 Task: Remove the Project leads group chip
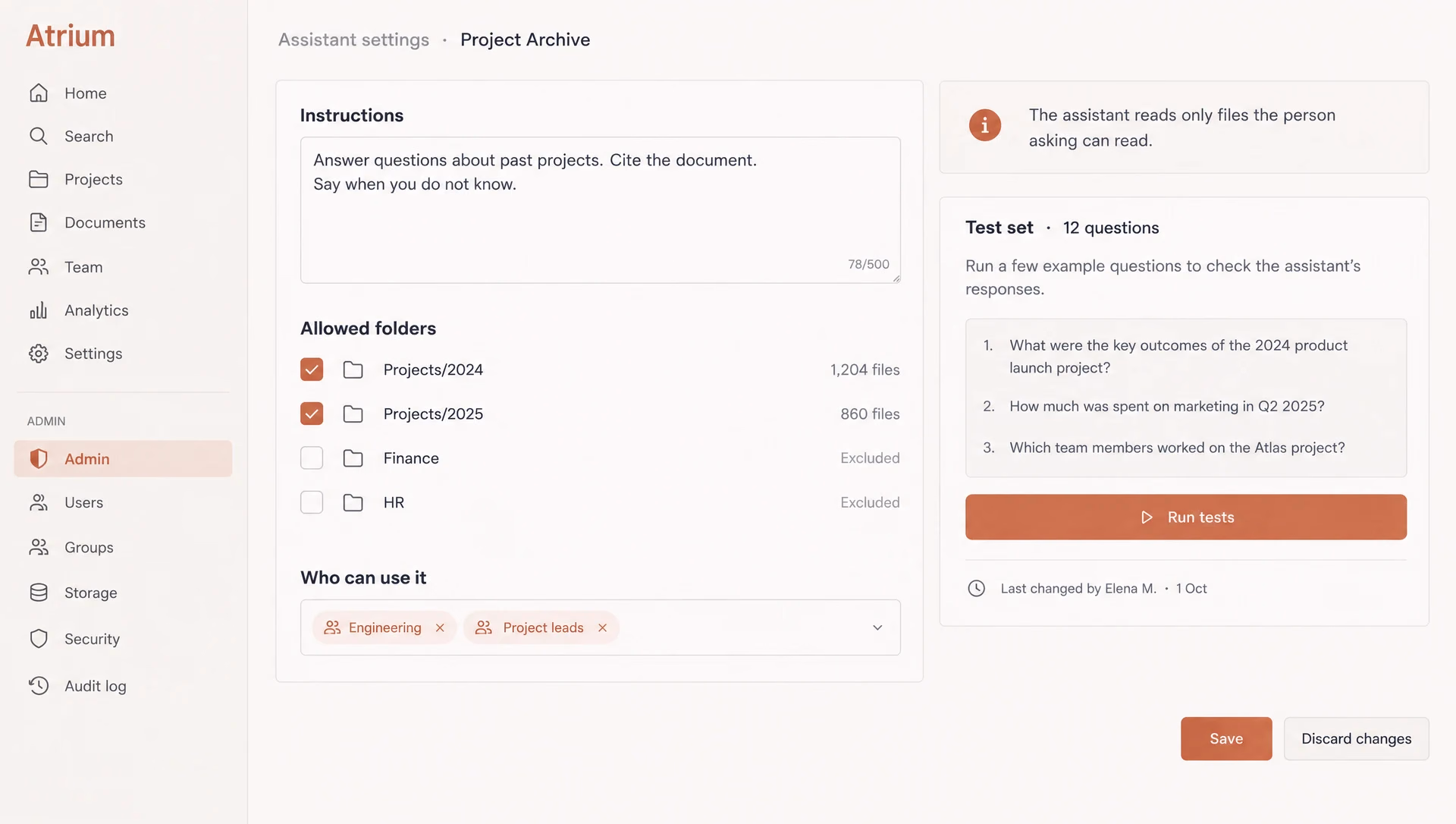pos(602,627)
